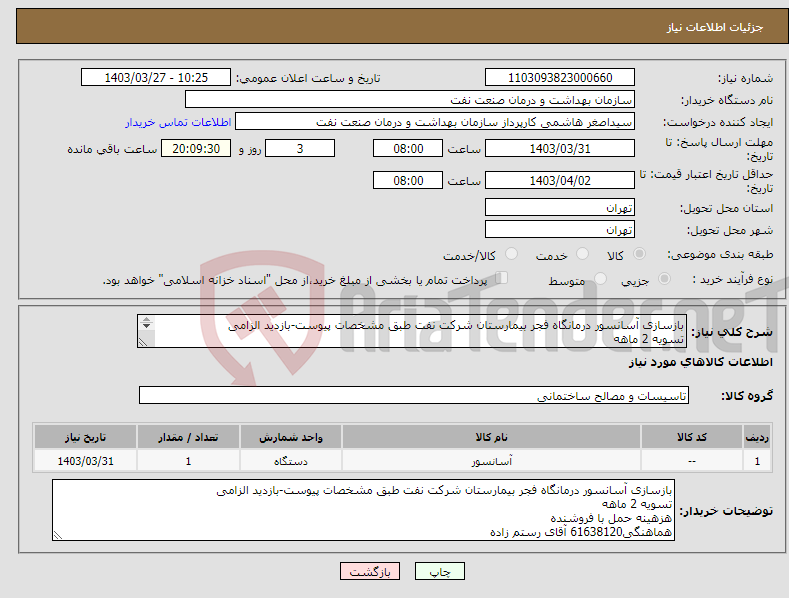Click the response deadline hour 08:00 field

(x=408, y=148)
